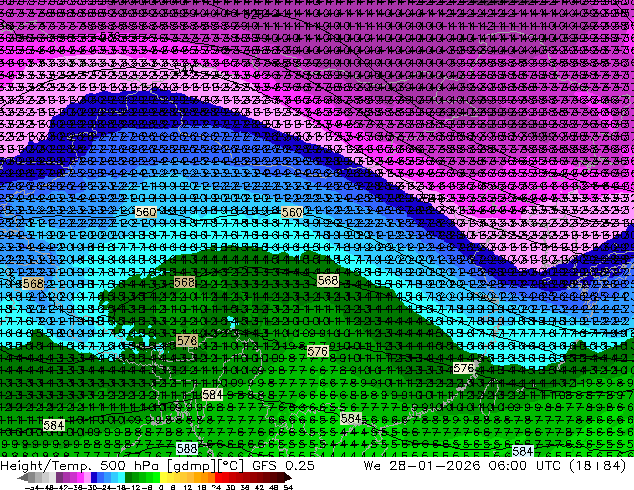This screenshot has height=490, width=634.
Task: Click the 588 contour height label
Action: point(187,448)
